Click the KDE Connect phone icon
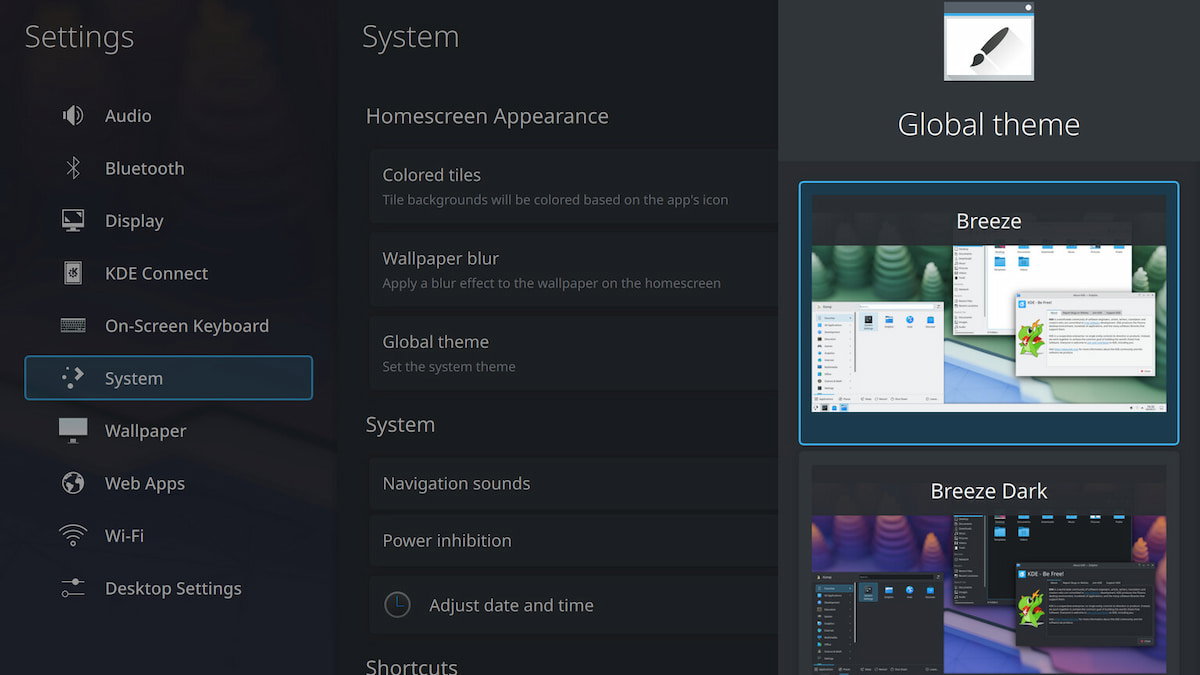The width and height of the screenshot is (1200, 675). [x=73, y=273]
